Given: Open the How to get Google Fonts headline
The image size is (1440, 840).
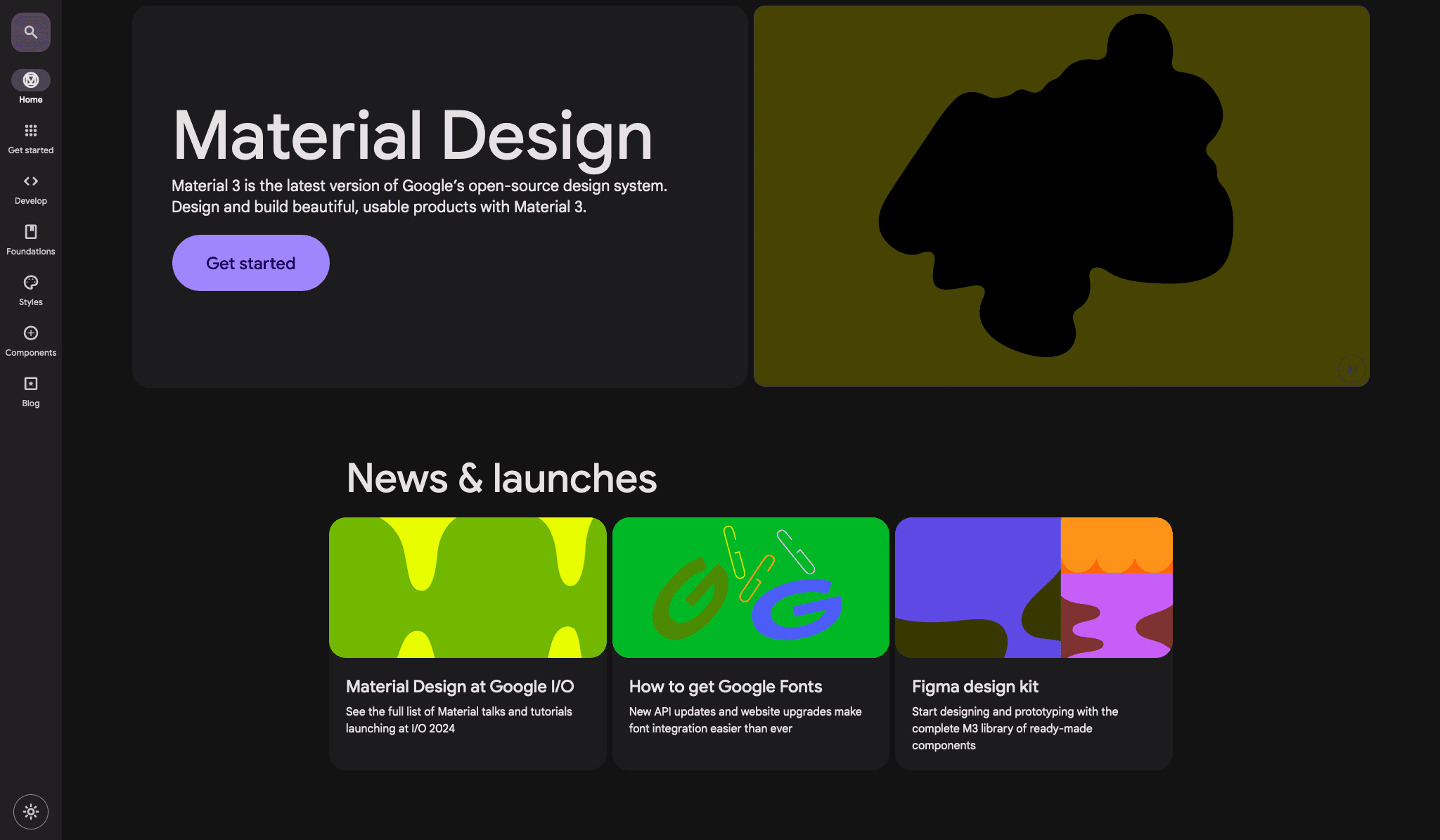Looking at the screenshot, I should coord(725,687).
